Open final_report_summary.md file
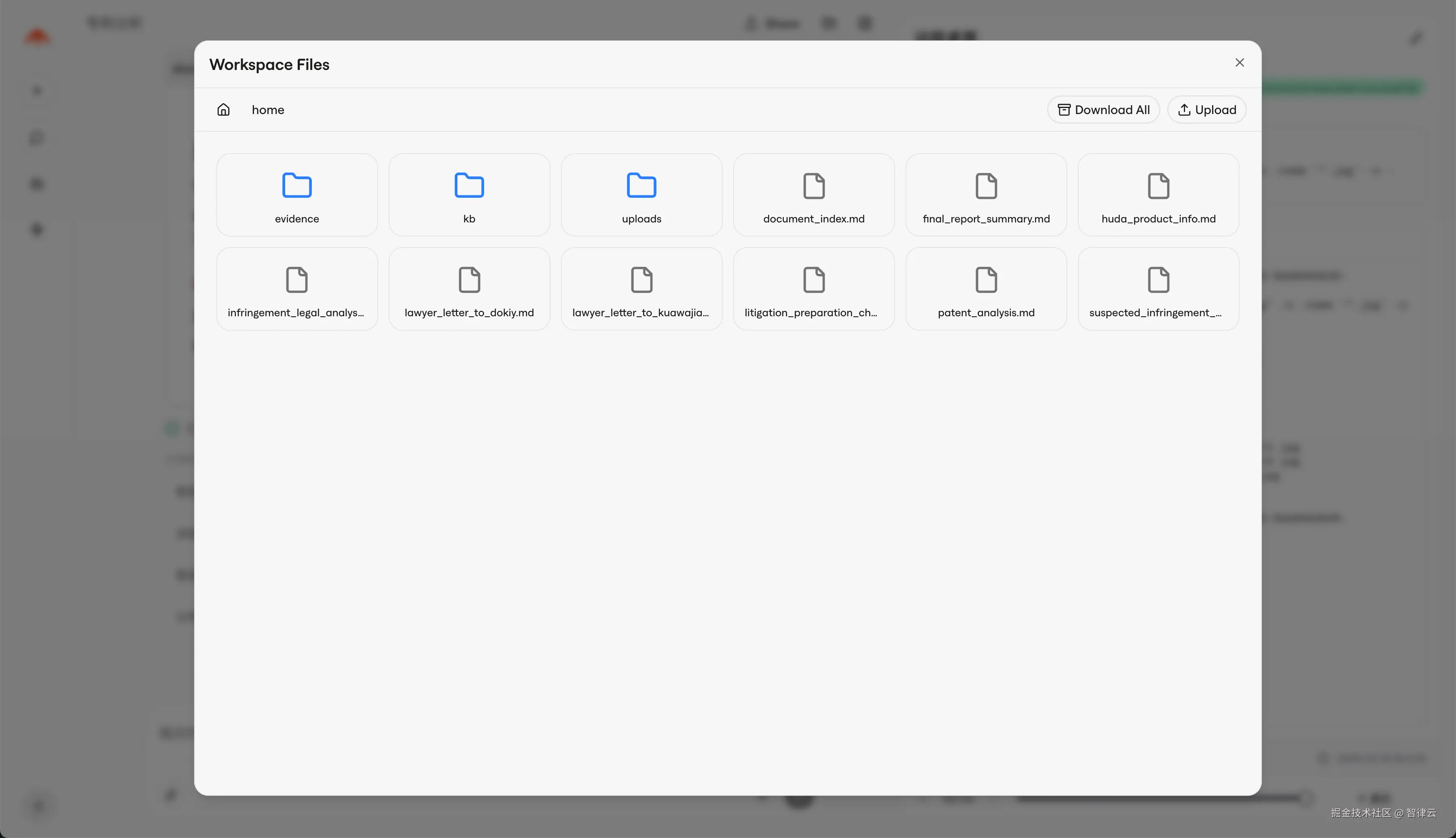Viewport: 1456px width, 838px height. tap(986, 195)
